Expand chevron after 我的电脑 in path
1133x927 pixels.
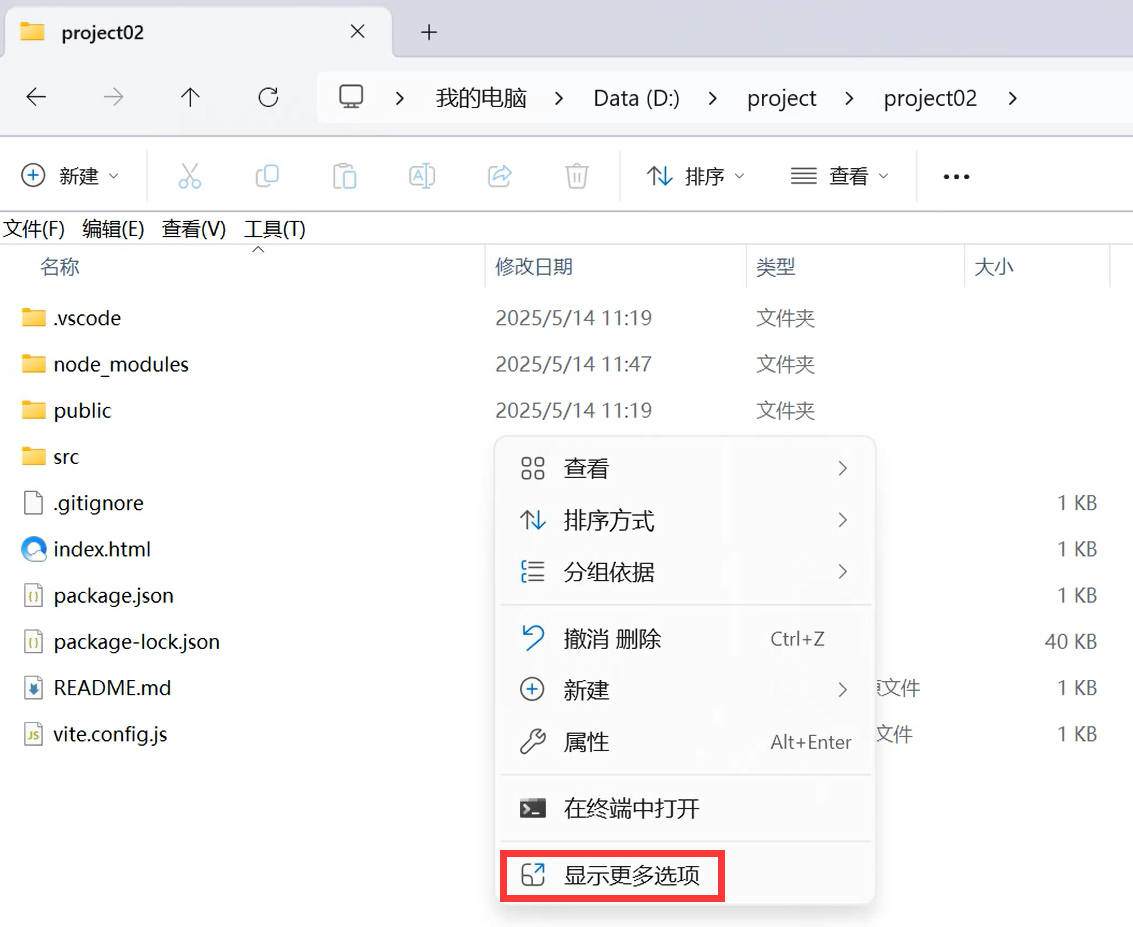(x=559, y=98)
